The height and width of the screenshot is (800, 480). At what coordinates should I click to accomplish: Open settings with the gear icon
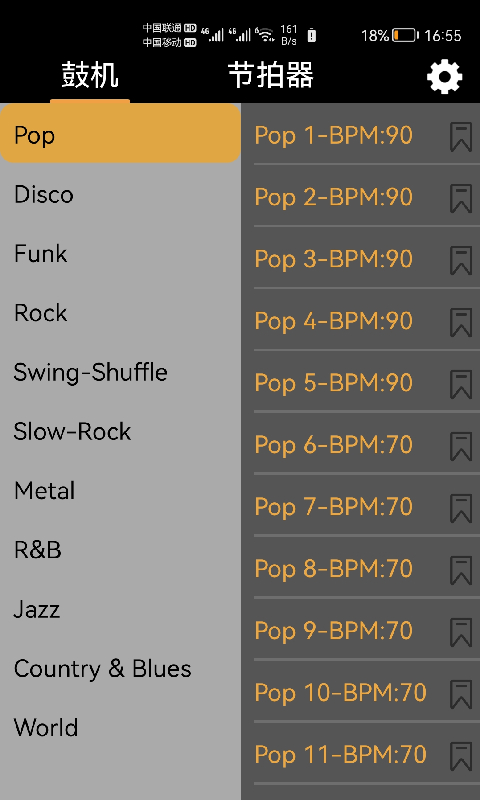tap(444, 77)
